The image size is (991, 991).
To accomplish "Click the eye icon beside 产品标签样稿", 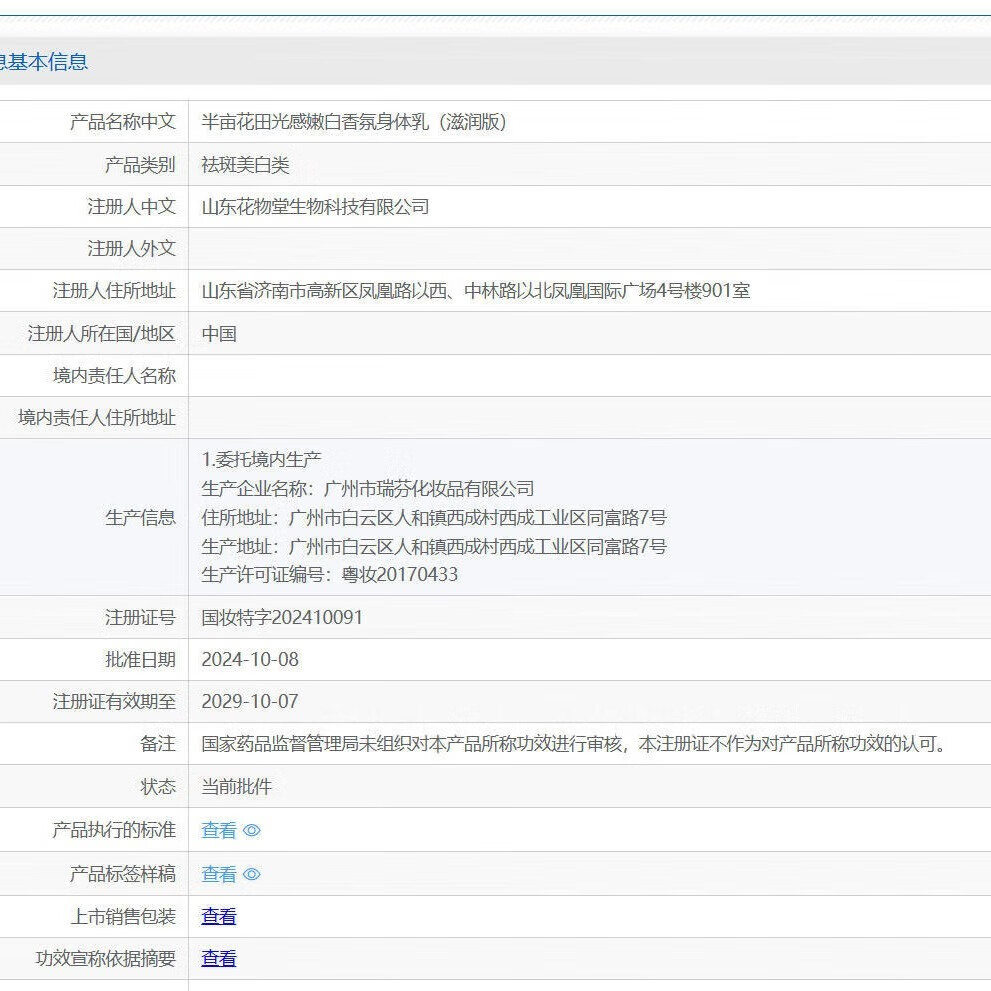I will (x=252, y=874).
